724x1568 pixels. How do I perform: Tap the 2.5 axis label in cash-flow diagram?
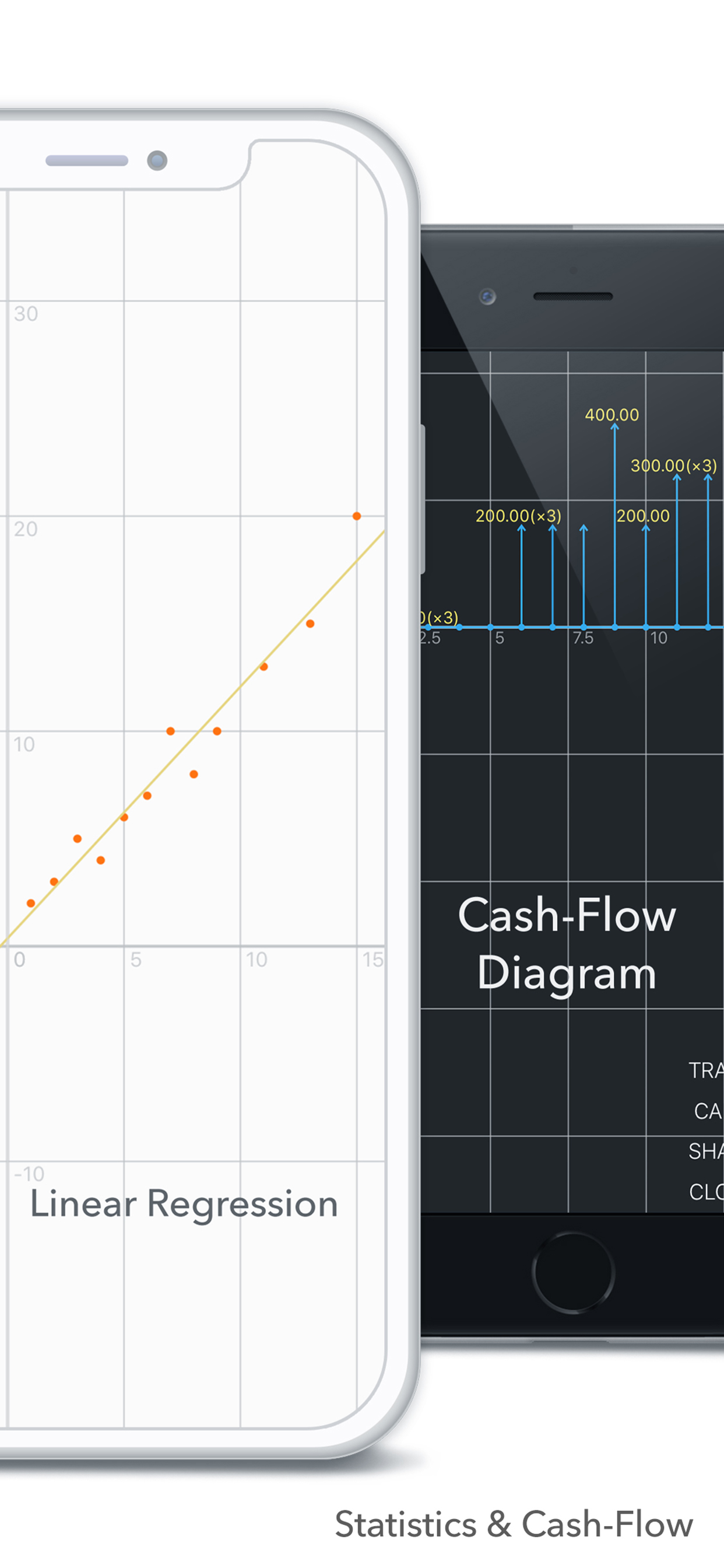tap(430, 638)
